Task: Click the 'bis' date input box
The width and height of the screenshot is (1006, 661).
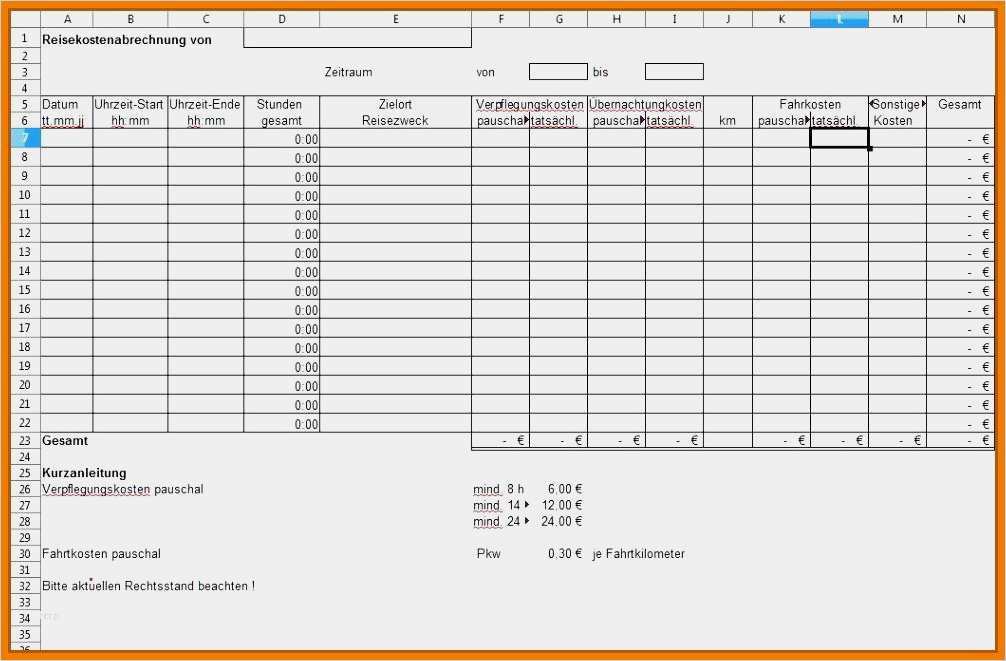Action: pyautogui.click(x=674, y=71)
